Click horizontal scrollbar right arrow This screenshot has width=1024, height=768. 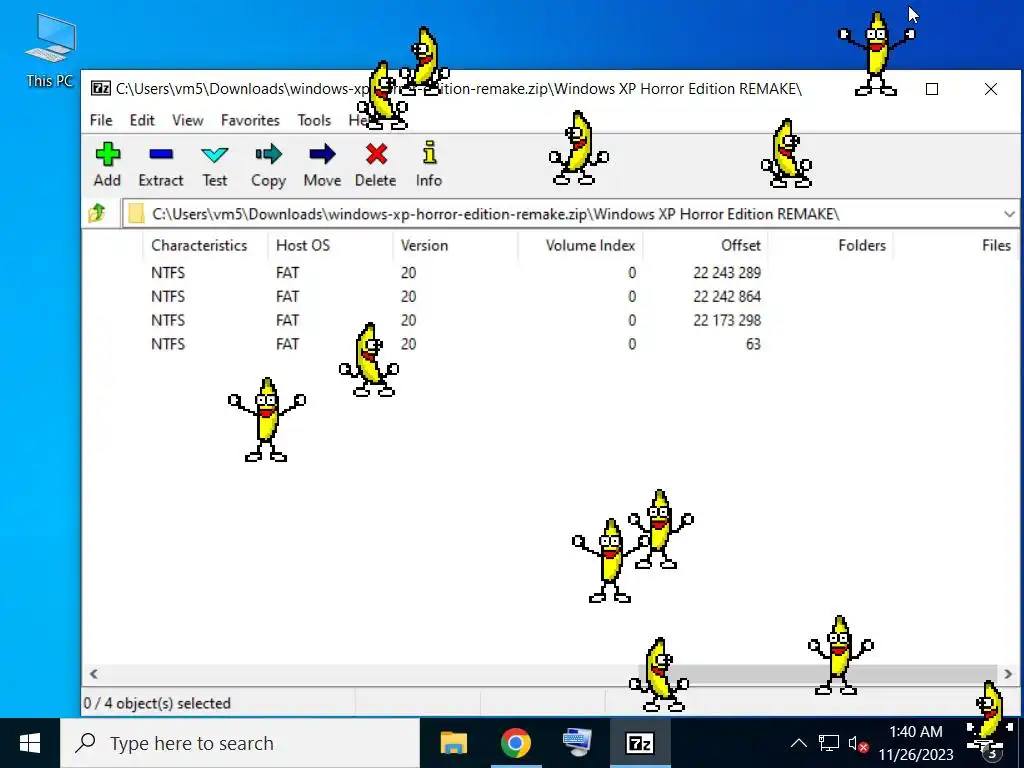pos(1008,674)
